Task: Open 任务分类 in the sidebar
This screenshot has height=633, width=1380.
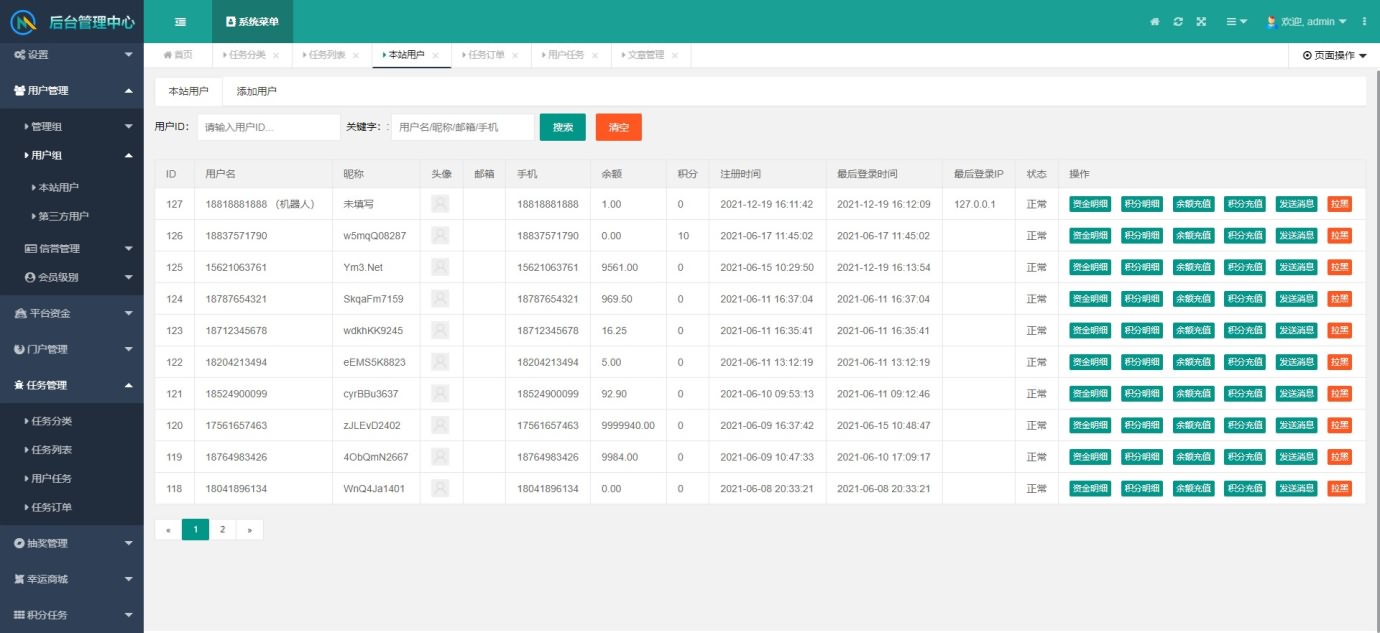Action: pyautogui.click(x=52, y=421)
